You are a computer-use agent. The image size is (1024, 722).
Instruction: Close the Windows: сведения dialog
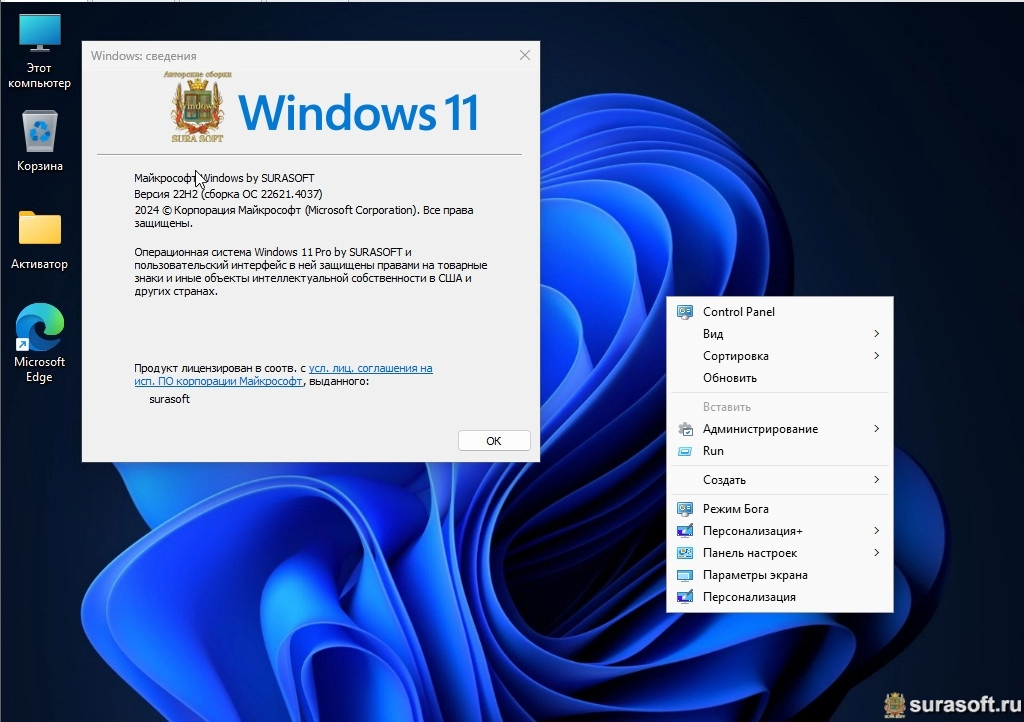click(524, 55)
